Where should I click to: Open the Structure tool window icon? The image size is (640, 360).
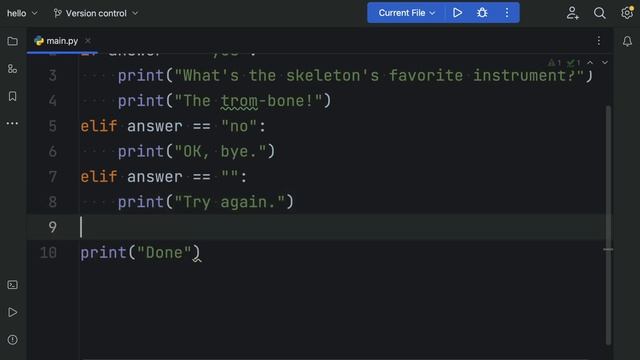pos(12,69)
